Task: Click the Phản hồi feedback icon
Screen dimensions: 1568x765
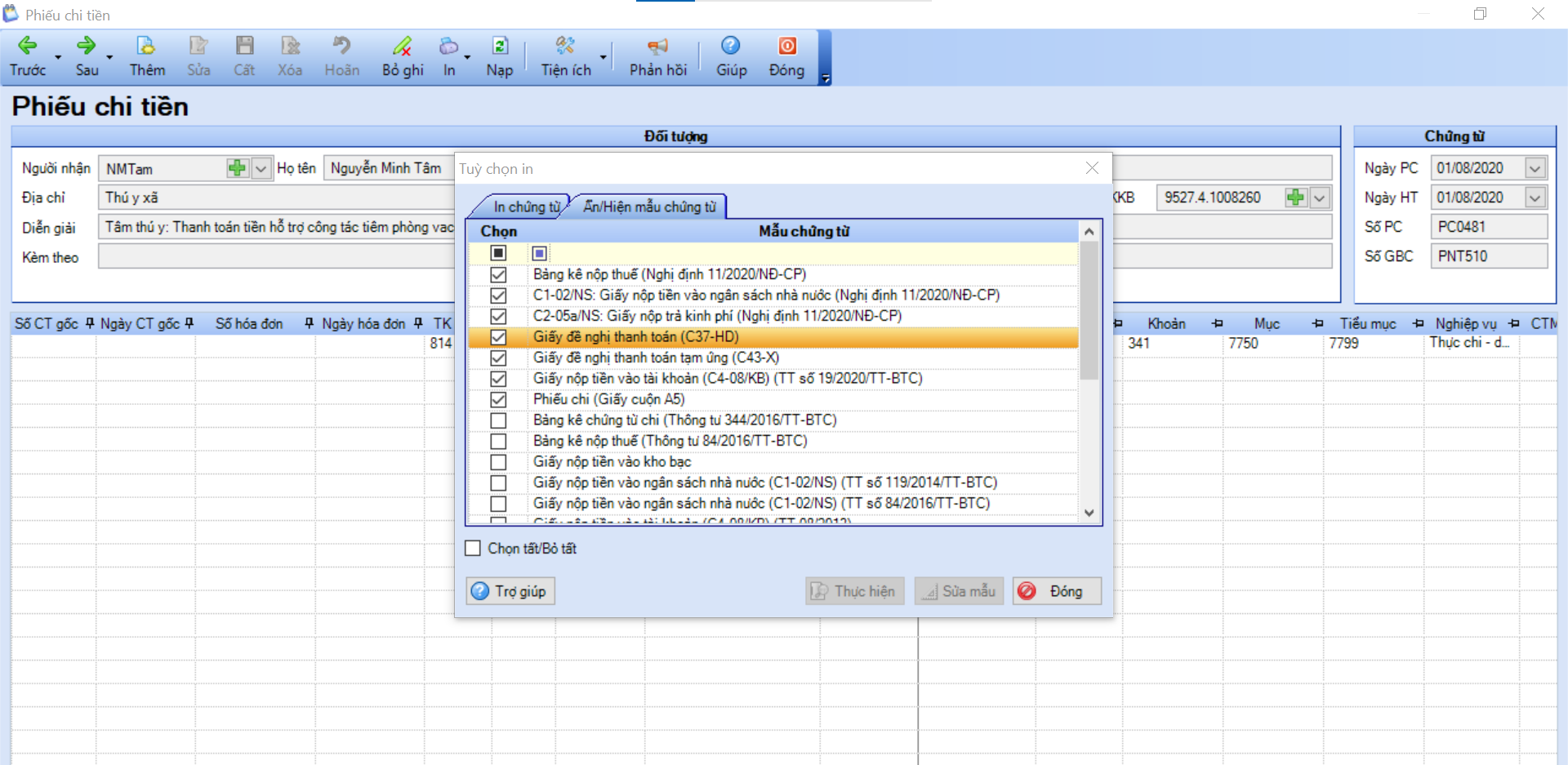Action: coord(657,46)
